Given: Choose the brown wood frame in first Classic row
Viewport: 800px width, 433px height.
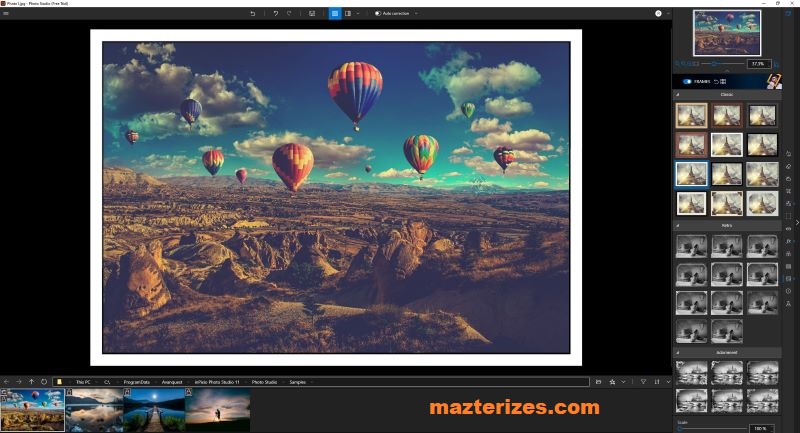Looking at the screenshot, I should coord(727,115).
